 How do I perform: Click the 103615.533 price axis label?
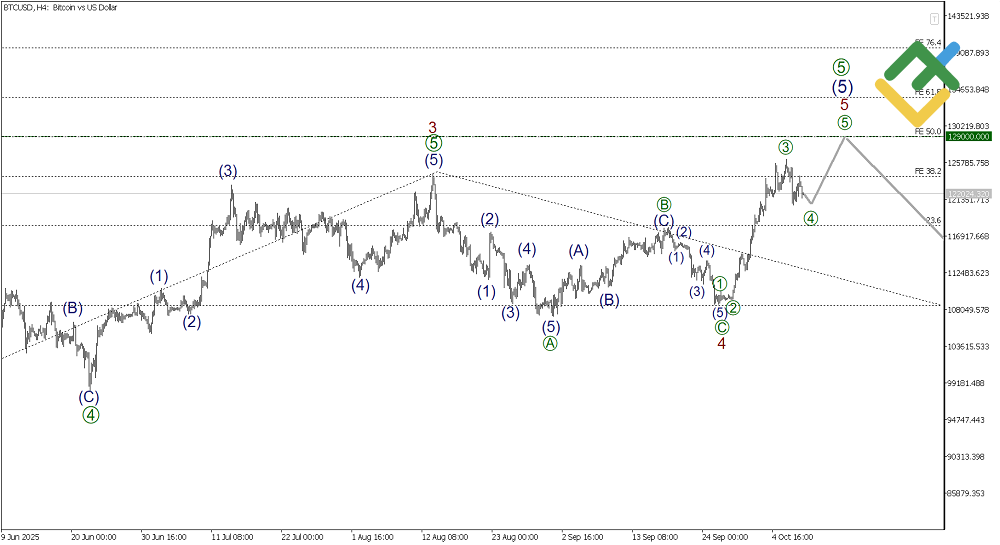click(x=969, y=347)
